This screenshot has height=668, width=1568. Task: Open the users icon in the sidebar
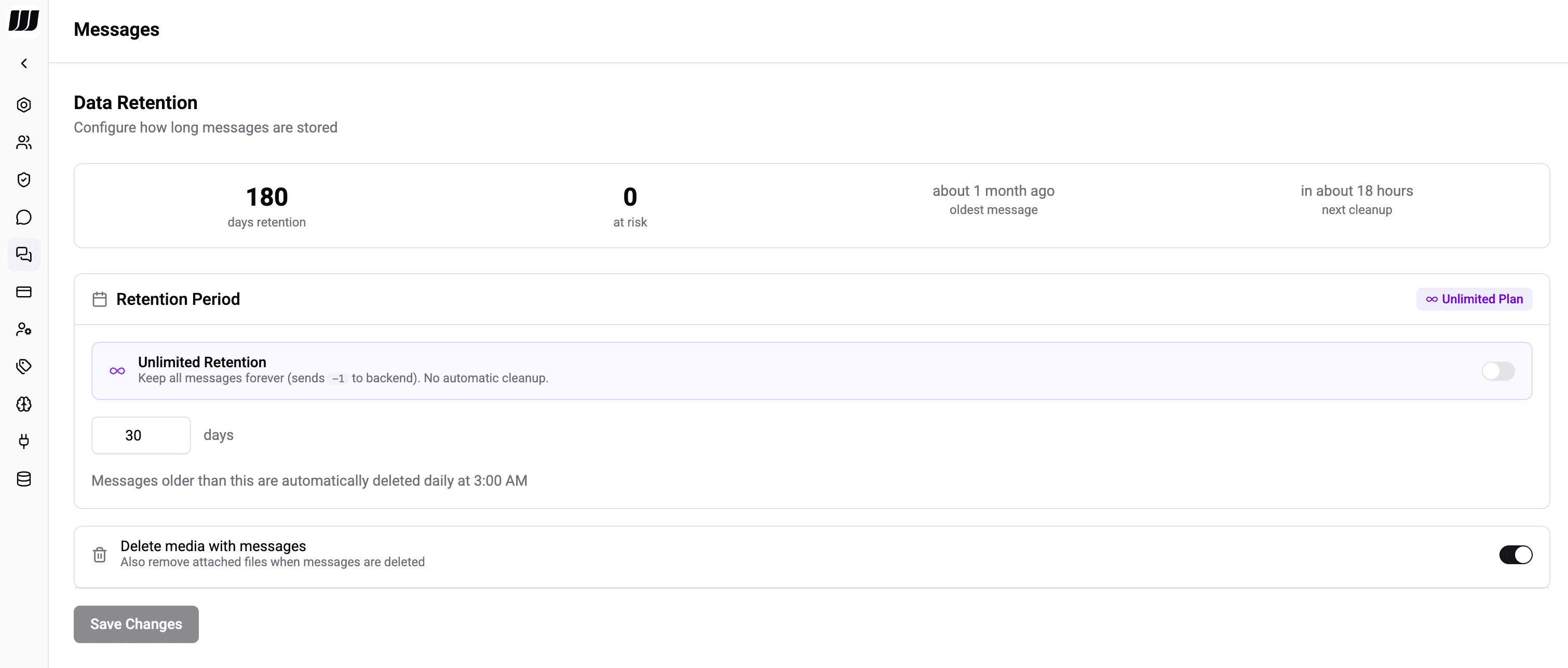coord(24,142)
